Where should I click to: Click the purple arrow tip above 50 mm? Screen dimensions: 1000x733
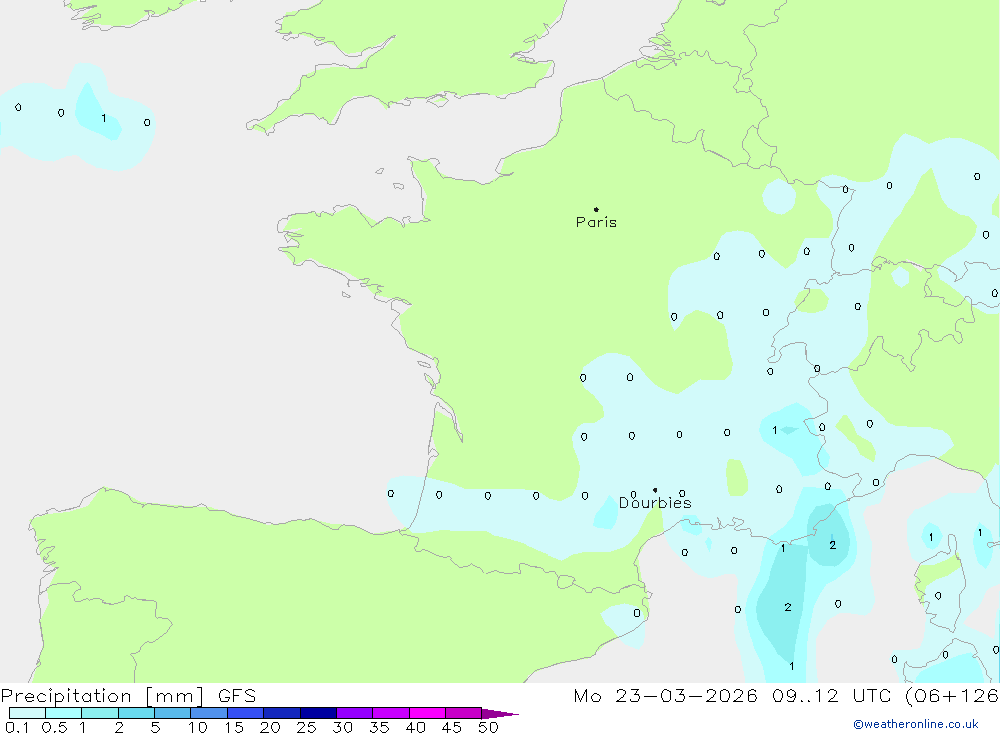[x=500, y=714]
